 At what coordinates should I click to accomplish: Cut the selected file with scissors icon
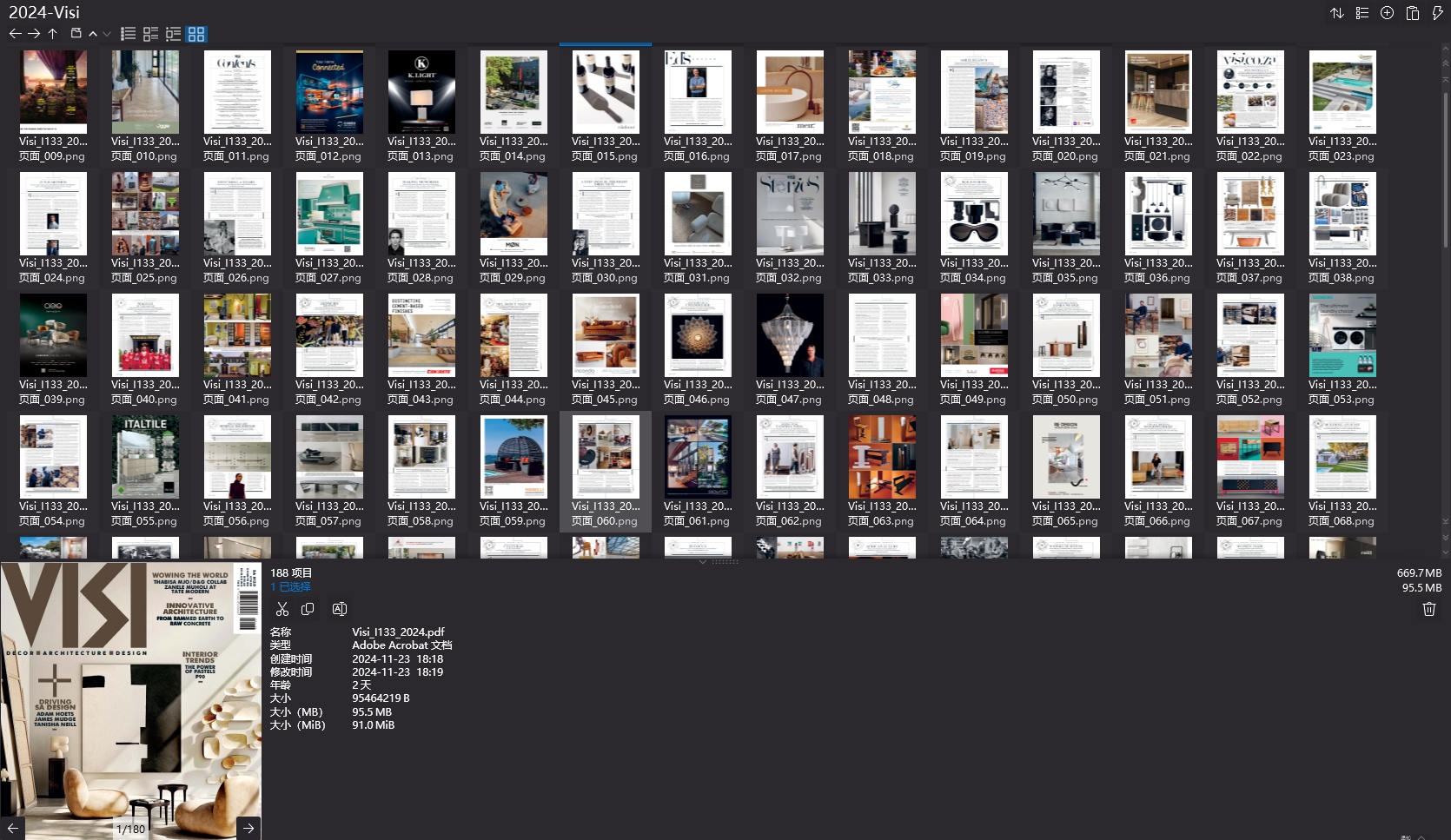click(282, 609)
